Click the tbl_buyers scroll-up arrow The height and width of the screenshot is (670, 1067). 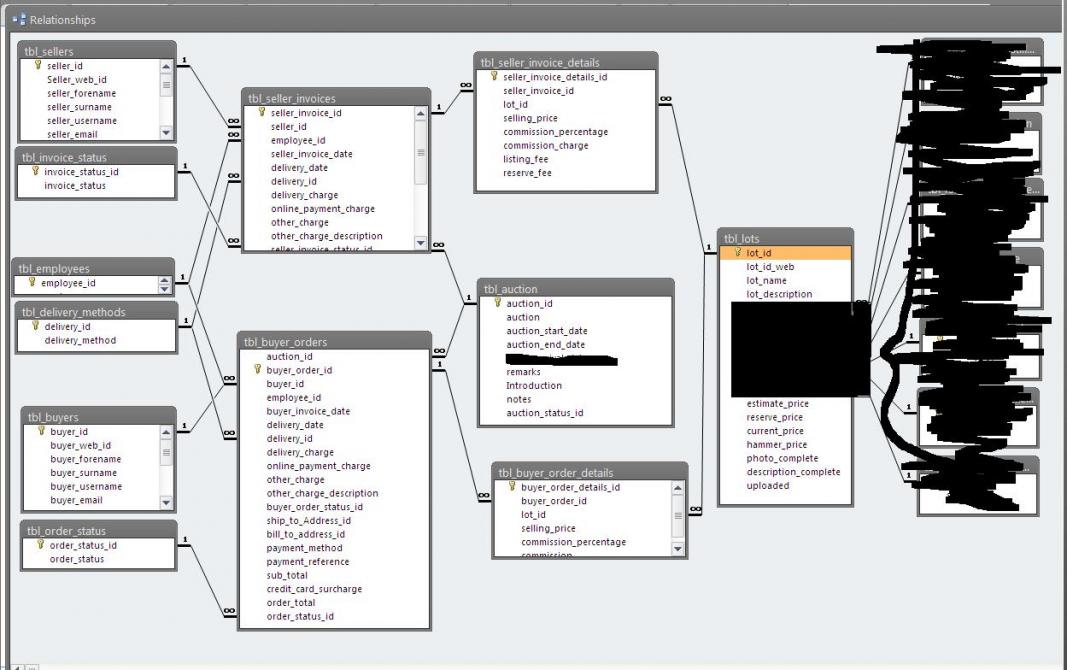166,433
